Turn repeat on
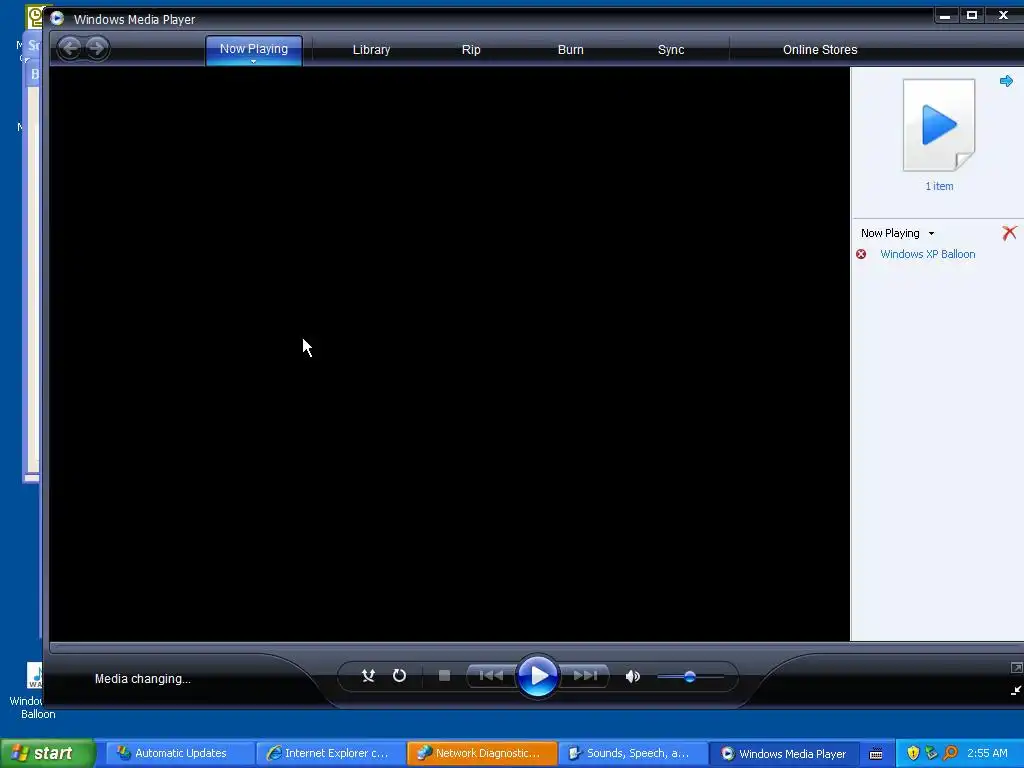 (x=399, y=676)
